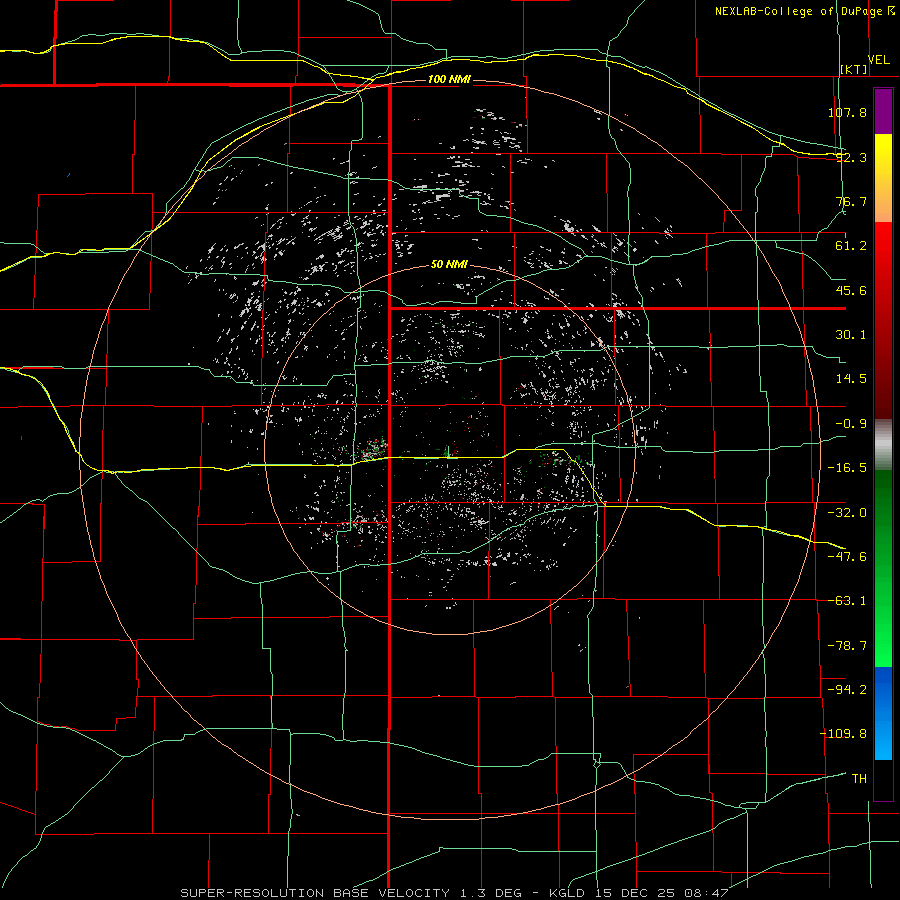Click the VEL legend title
The image size is (900, 900).
[x=878, y=60]
